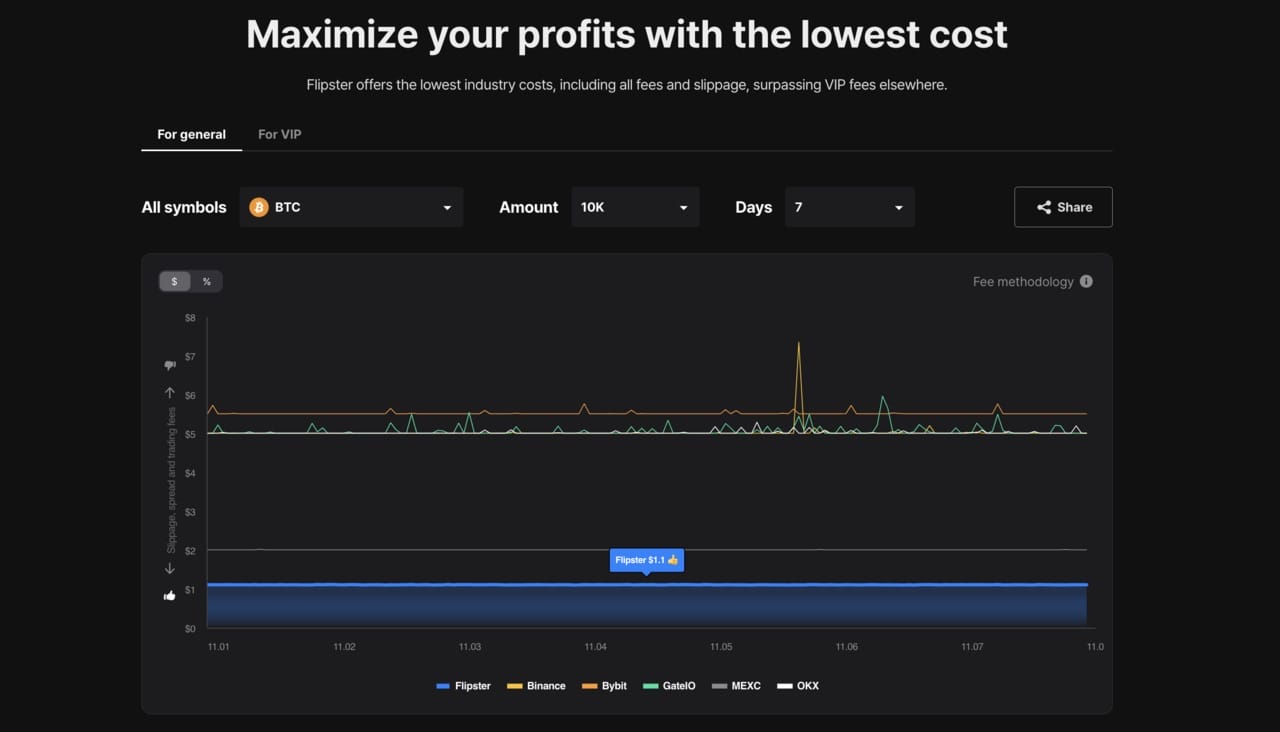1280x732 pixels.
Task: Click the Binance spike peak on chart
Action: [x=798, y=344]
